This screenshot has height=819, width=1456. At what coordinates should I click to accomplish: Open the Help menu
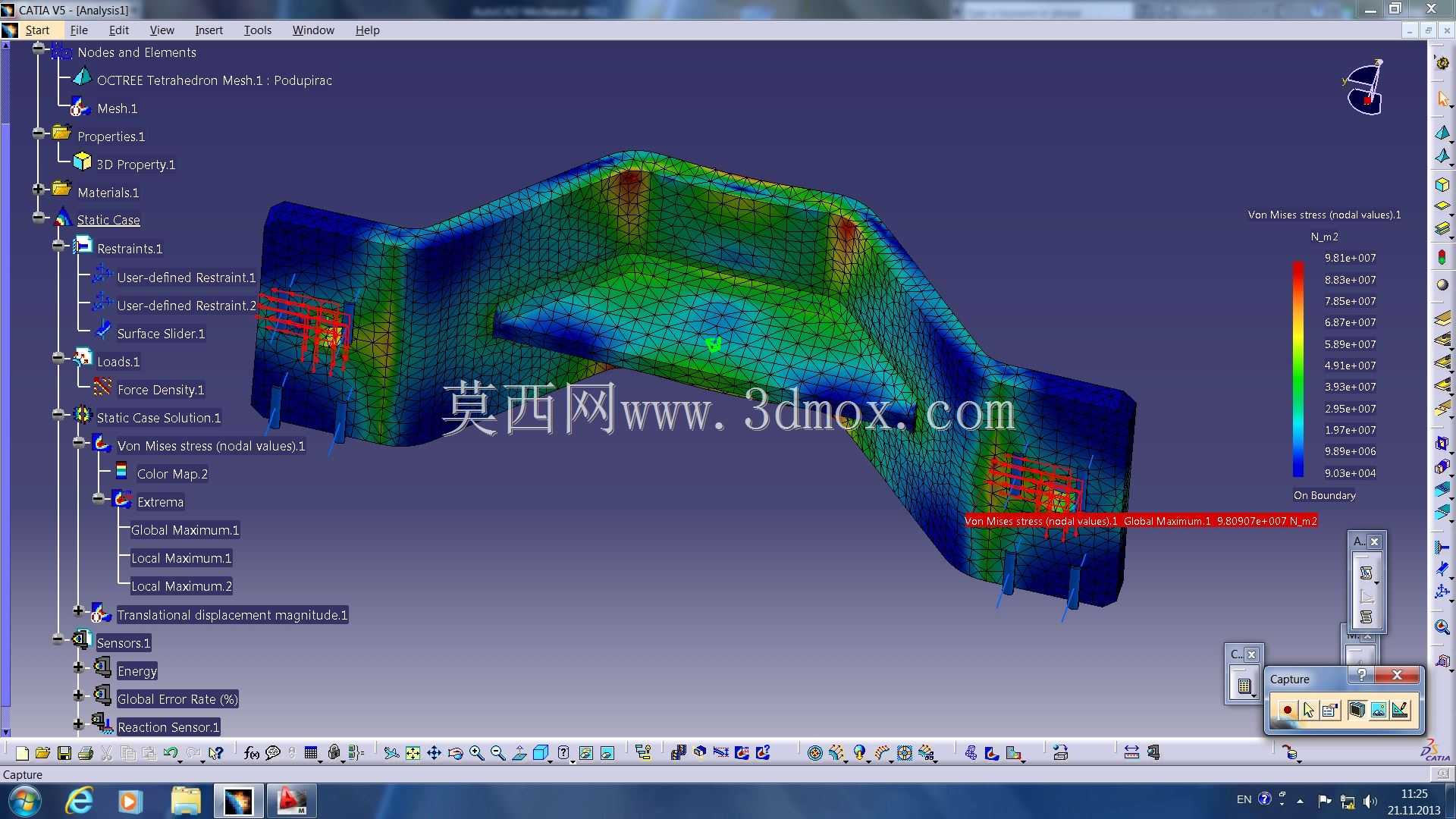[368, 30]
